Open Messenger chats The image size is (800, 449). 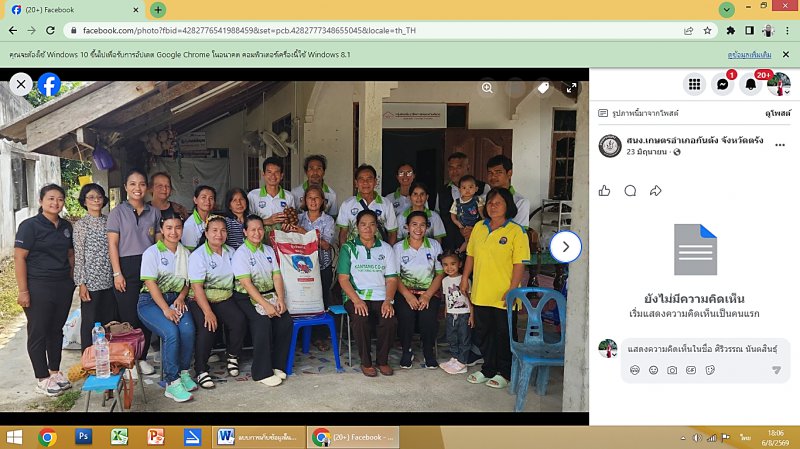722,84
